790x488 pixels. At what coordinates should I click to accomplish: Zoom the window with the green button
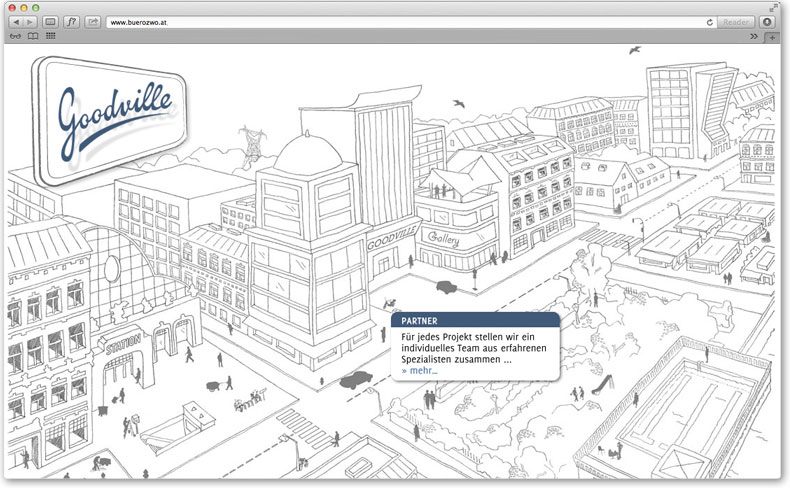(x=35, y=8)
